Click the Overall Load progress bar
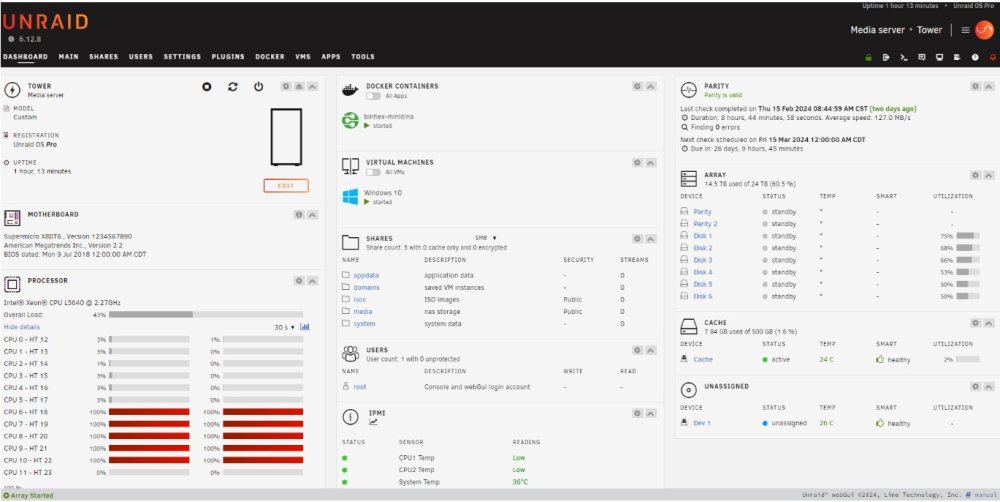 [206, 314]
